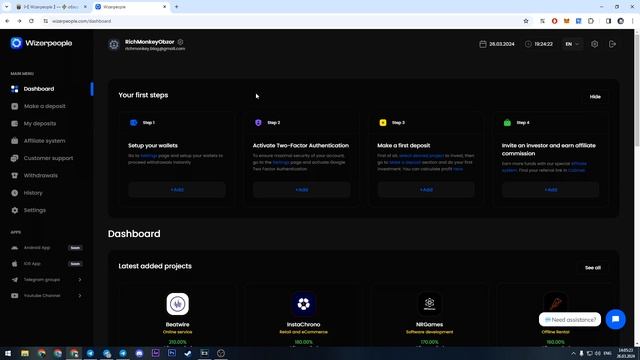This screenshot has width=640, height=360.
Task: Click the Beatwire project name
Action: [178, 324]
